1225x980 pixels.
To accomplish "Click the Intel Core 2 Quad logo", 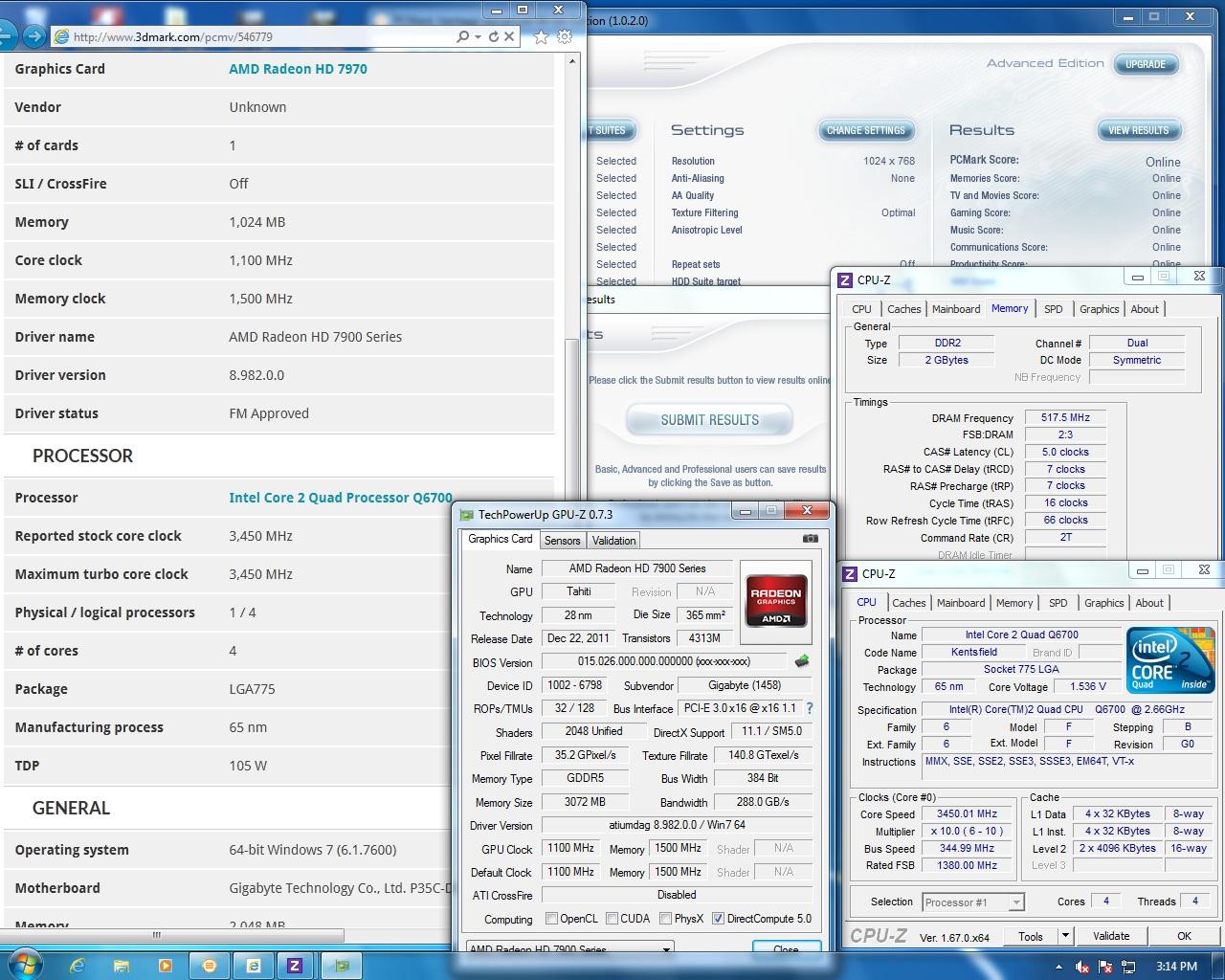I will pyautogui.click(x=1170, y=660).
